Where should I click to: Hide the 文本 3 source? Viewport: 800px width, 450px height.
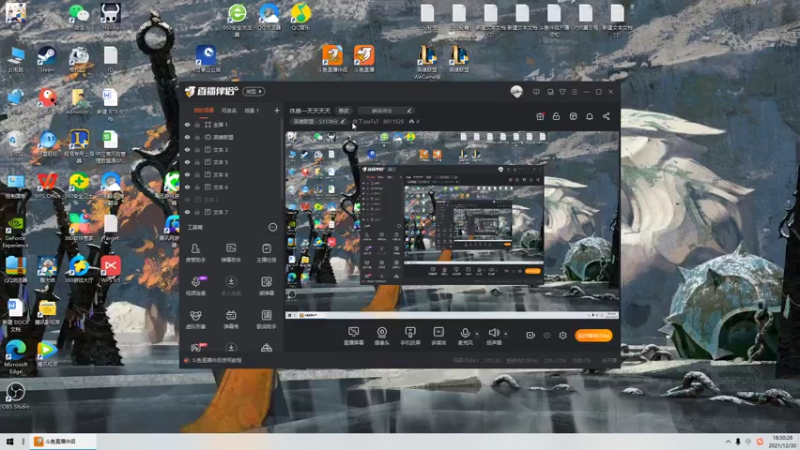187,149
